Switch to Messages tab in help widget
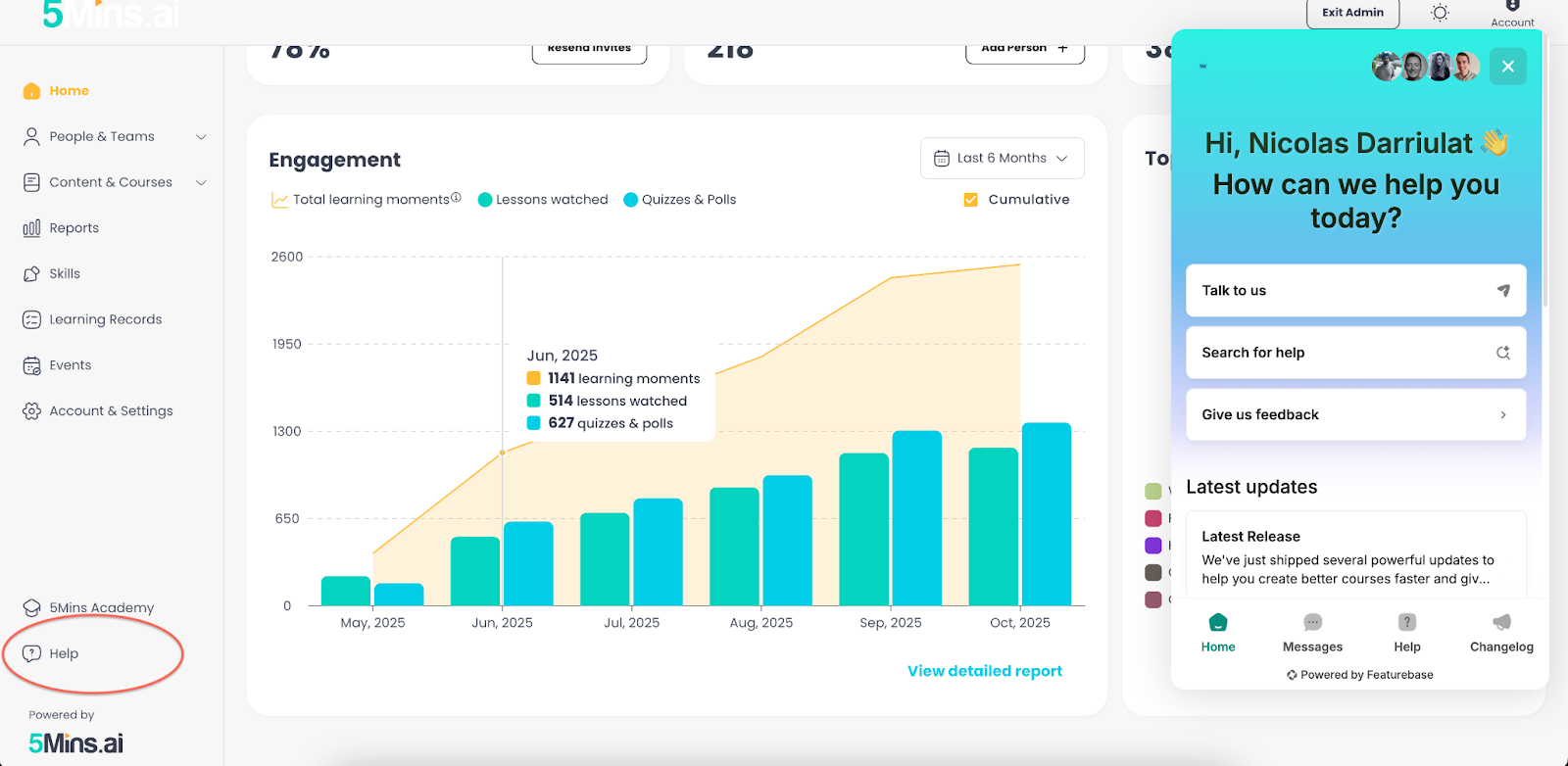Screen dimensions: 1568x766 click(x=1312, y=633)
